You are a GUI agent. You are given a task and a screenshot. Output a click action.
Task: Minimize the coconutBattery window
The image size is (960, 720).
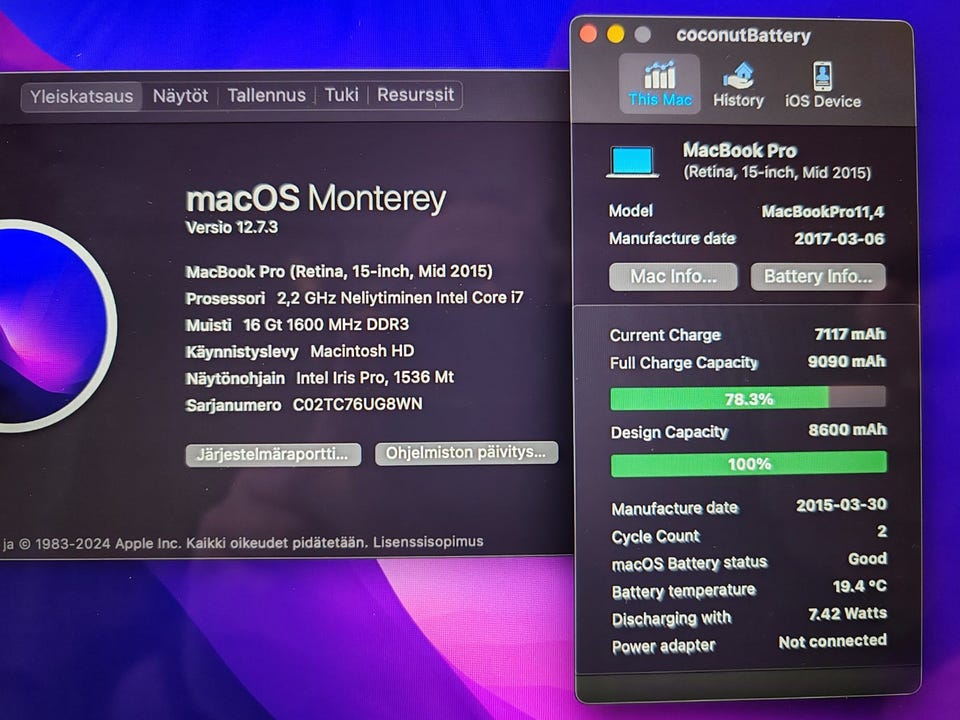point(615,34)
